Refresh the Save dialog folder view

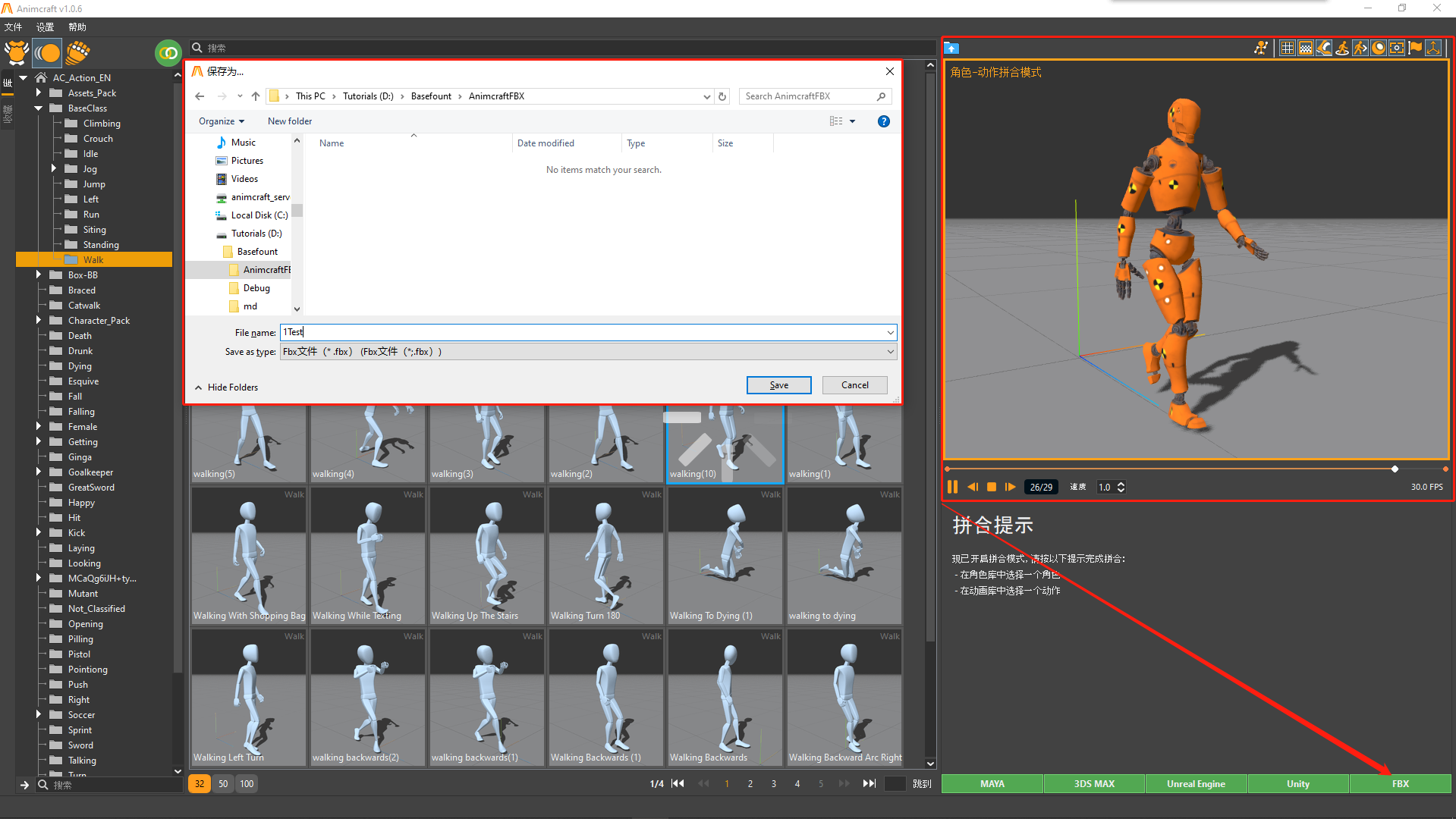(x=722, y=96)
